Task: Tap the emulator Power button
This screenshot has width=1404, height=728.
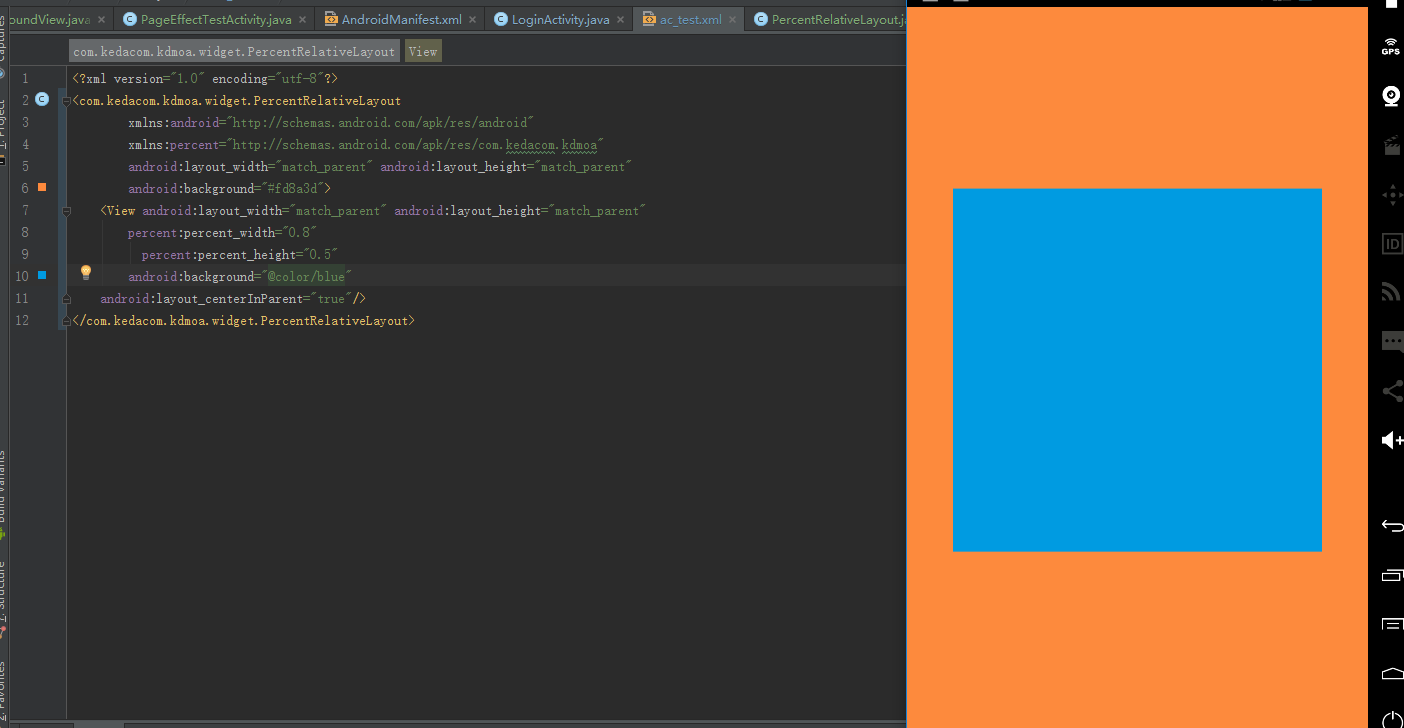Action: (x=1392, y=720)
